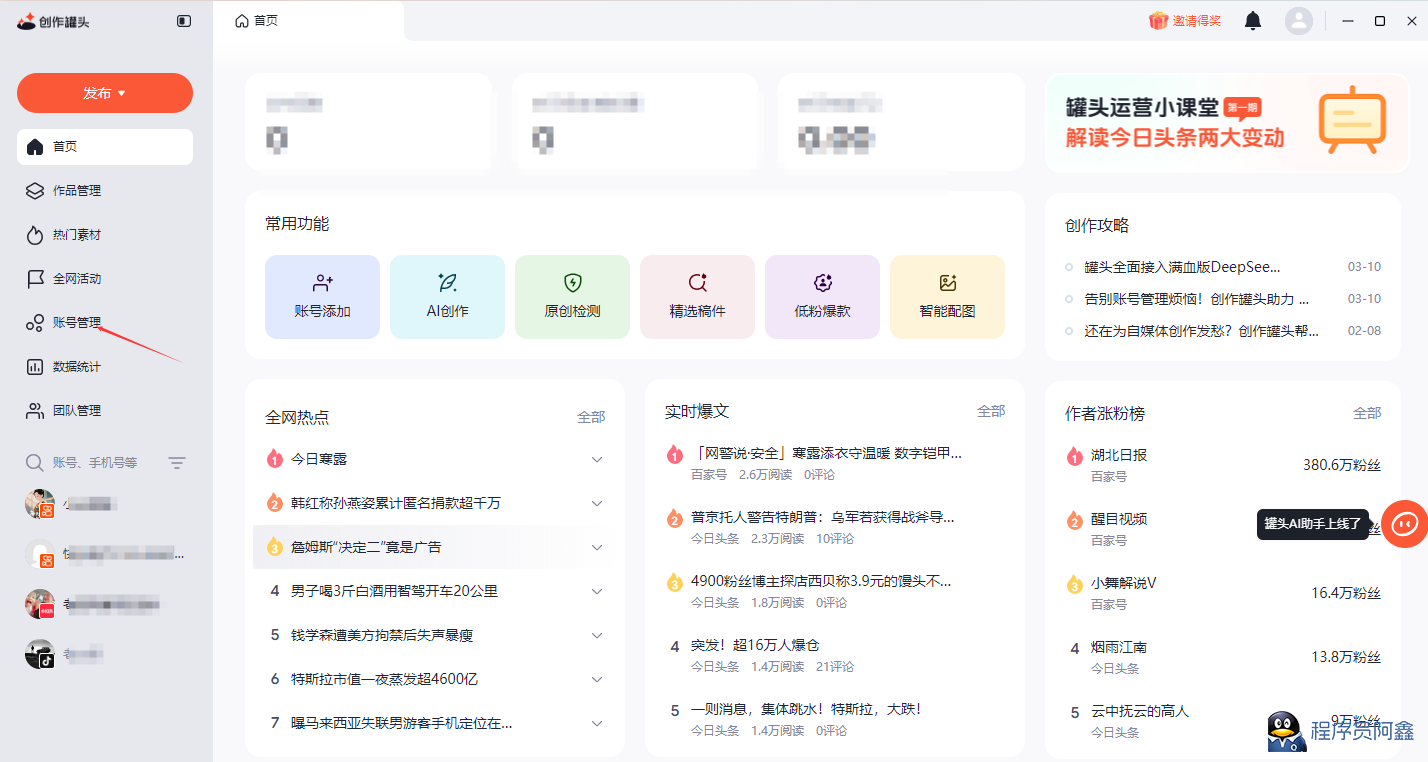Open the 智能配图 tile
The image size is (1428, 762).
947,296
